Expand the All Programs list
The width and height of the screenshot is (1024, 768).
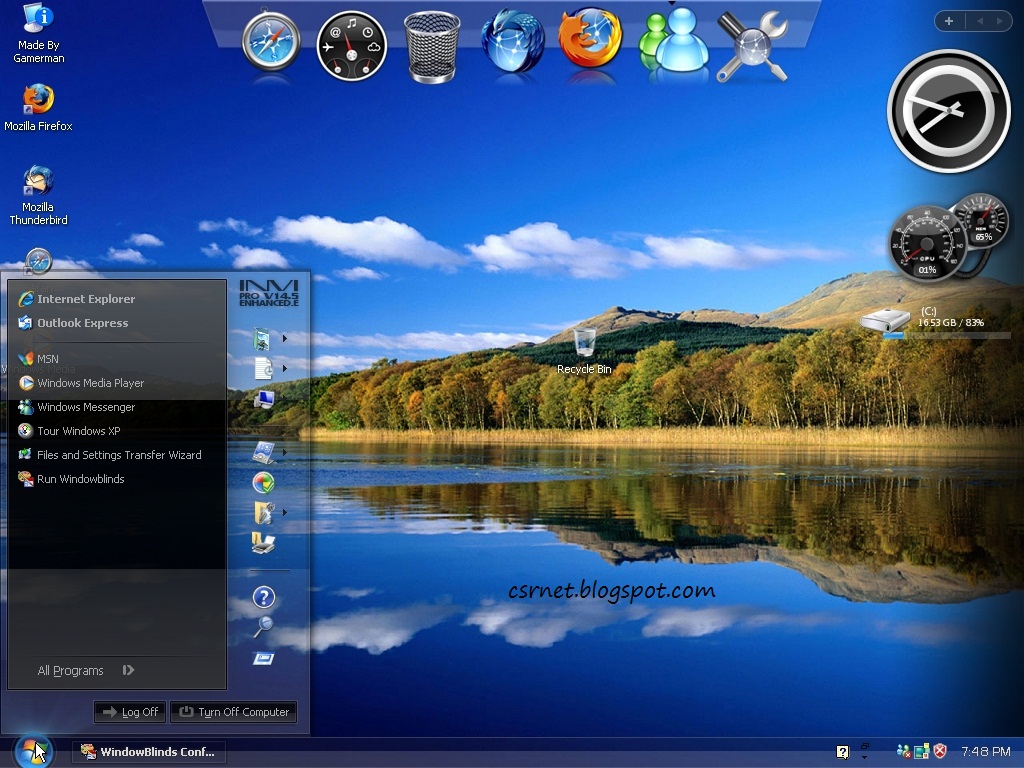86,670
